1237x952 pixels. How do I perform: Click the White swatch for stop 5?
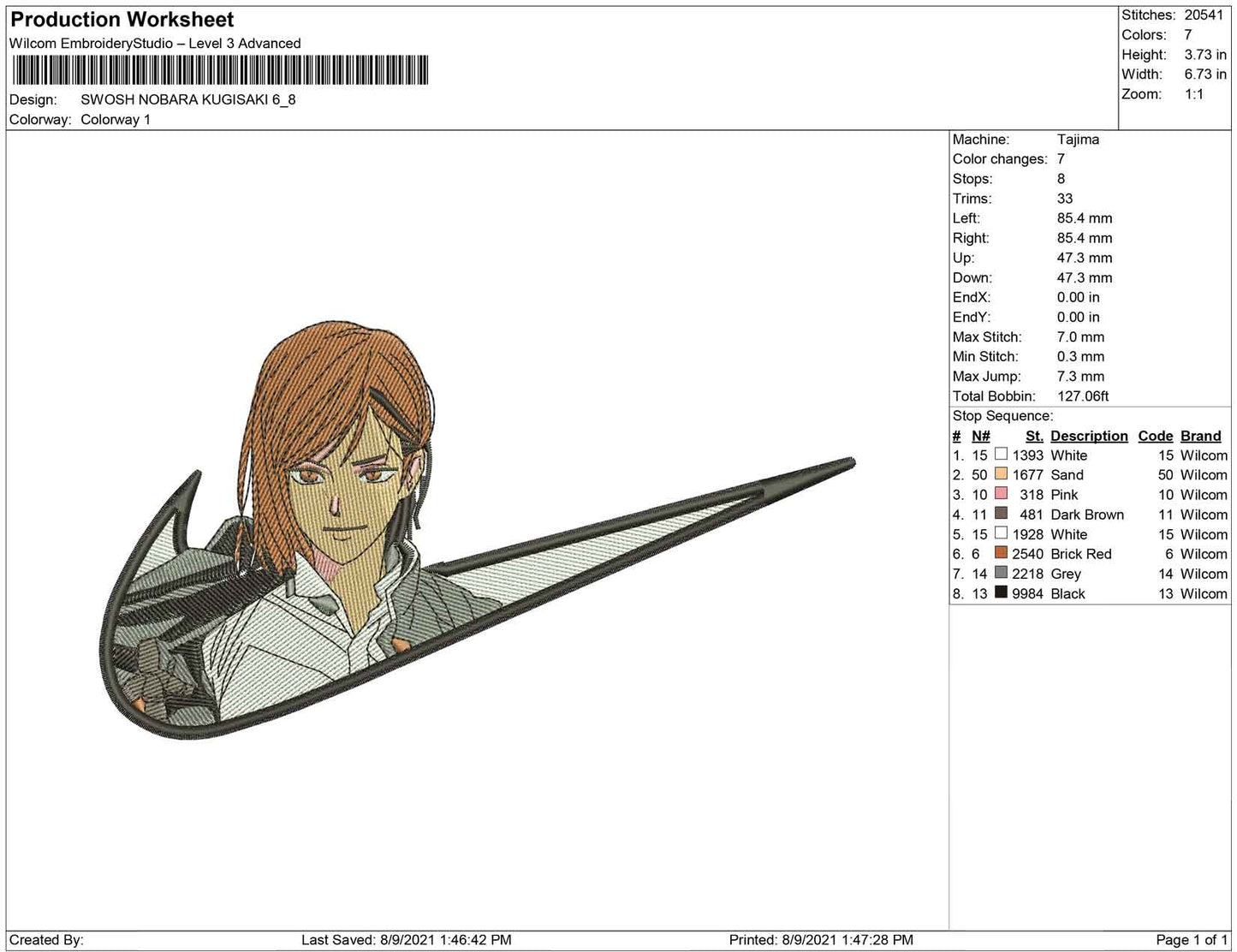[x=1001, y=534]
